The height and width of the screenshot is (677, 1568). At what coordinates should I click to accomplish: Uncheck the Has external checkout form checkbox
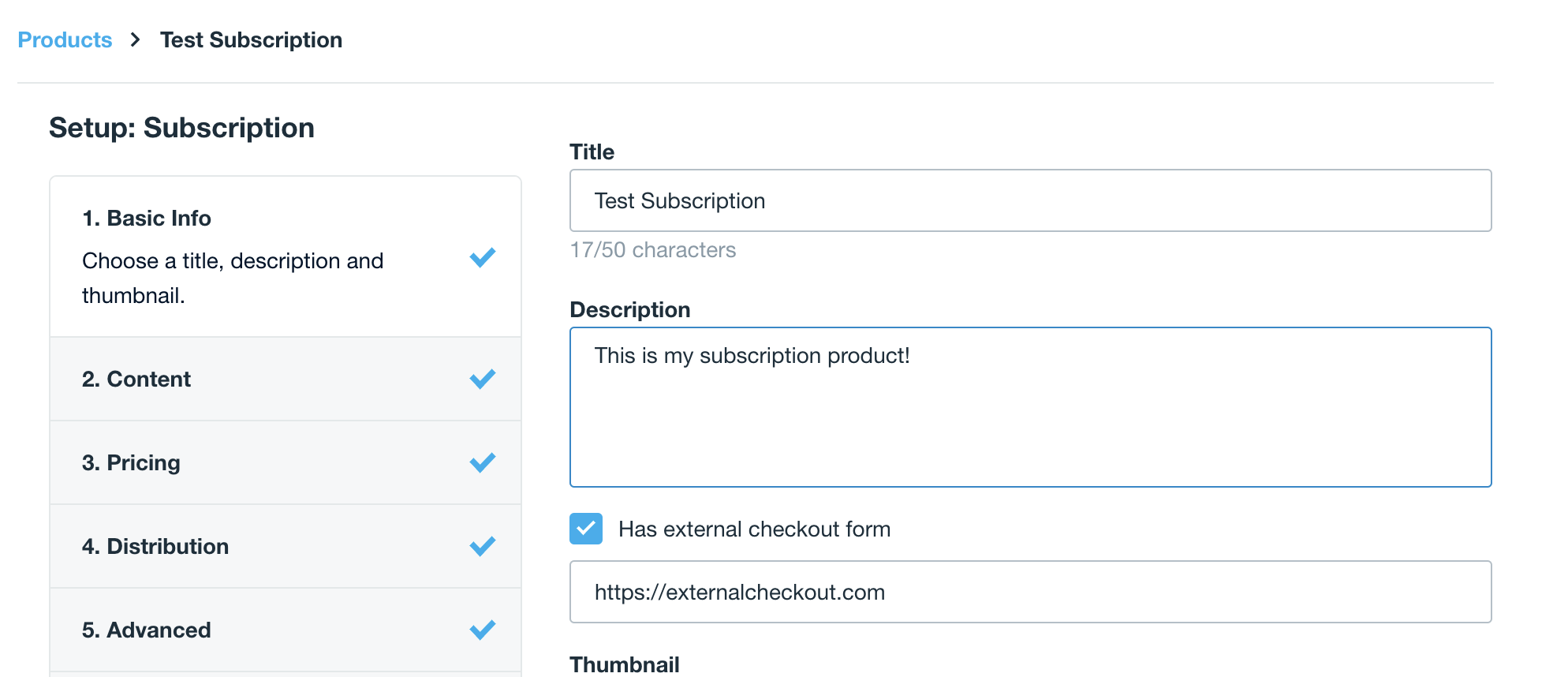click(586, 529)
